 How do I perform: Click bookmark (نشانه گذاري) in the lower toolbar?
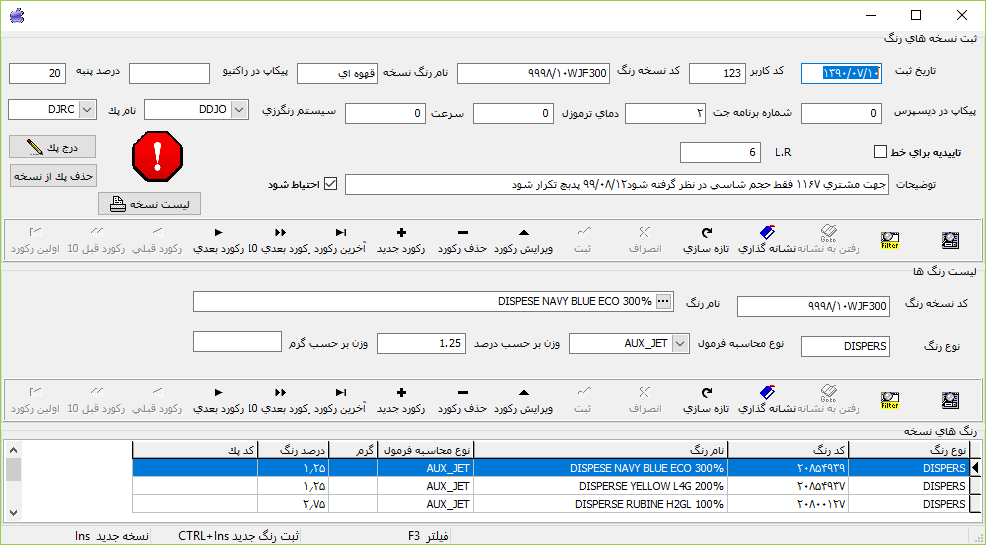(767, 400)
